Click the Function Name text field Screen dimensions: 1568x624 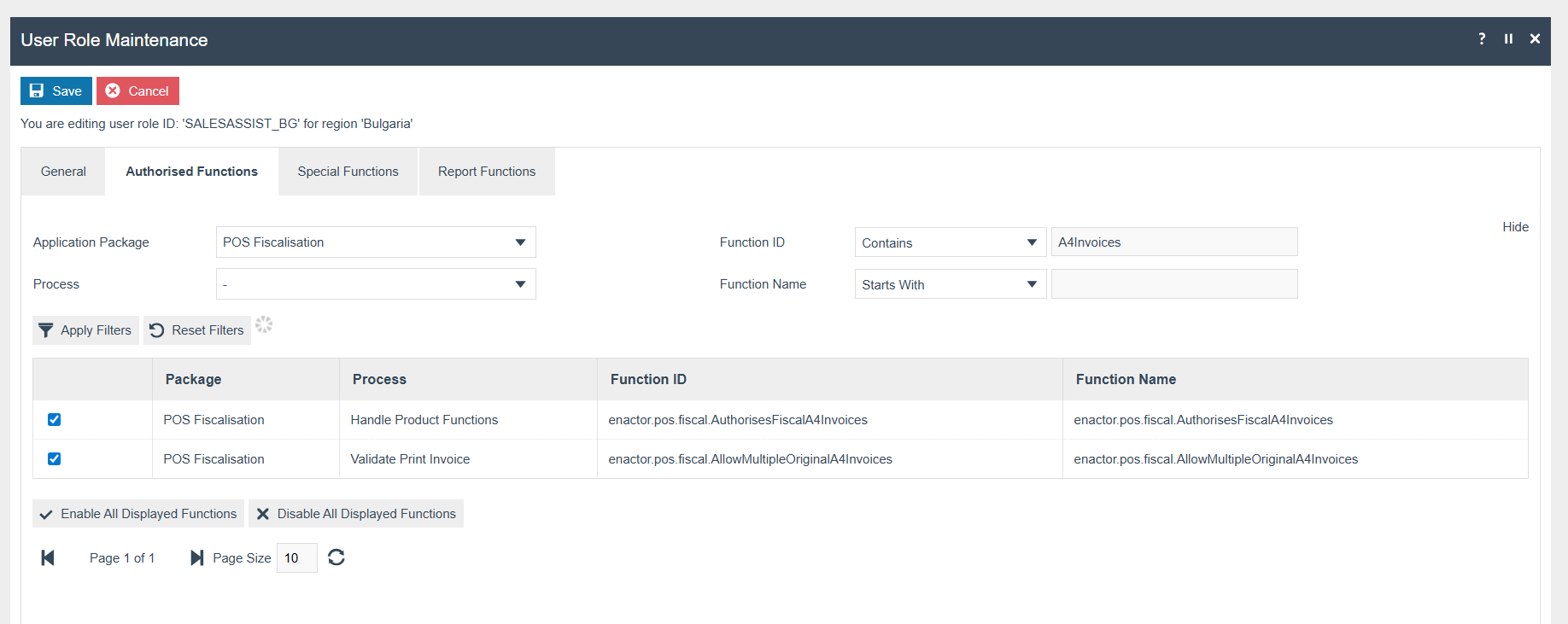click(x=1174, y=284)
